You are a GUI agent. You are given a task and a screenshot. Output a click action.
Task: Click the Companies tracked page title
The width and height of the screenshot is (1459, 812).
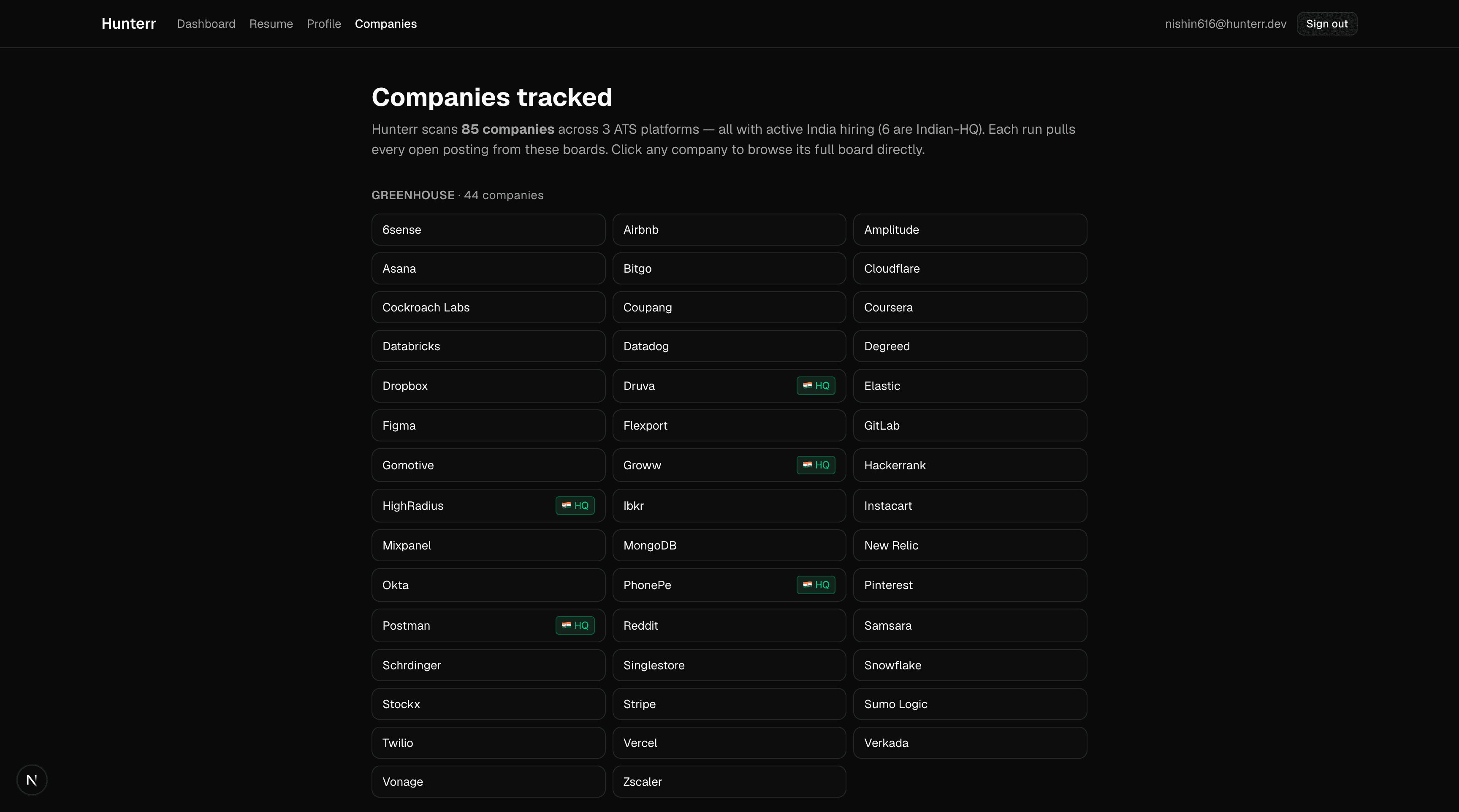click(492, 97)
